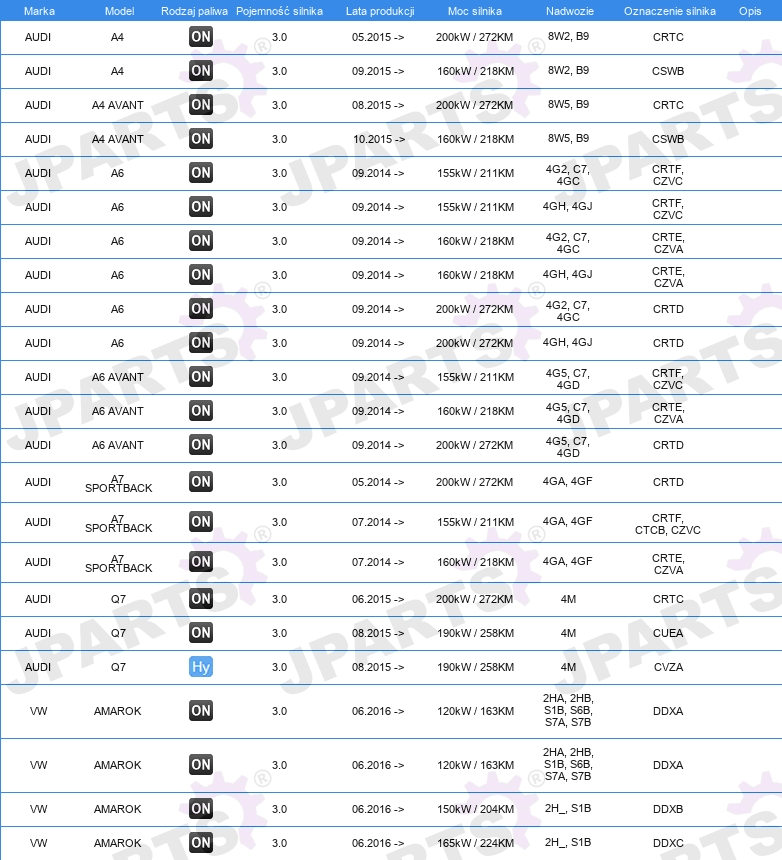Select '2H_, S1B' body in the DDXB row
782x860 pixels.
568,808
